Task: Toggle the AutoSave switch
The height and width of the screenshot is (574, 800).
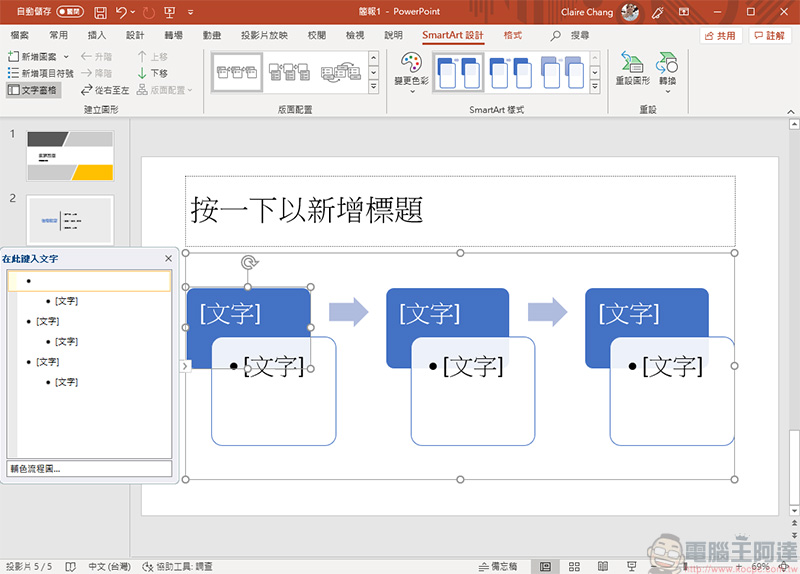Action: pos(70,11)
